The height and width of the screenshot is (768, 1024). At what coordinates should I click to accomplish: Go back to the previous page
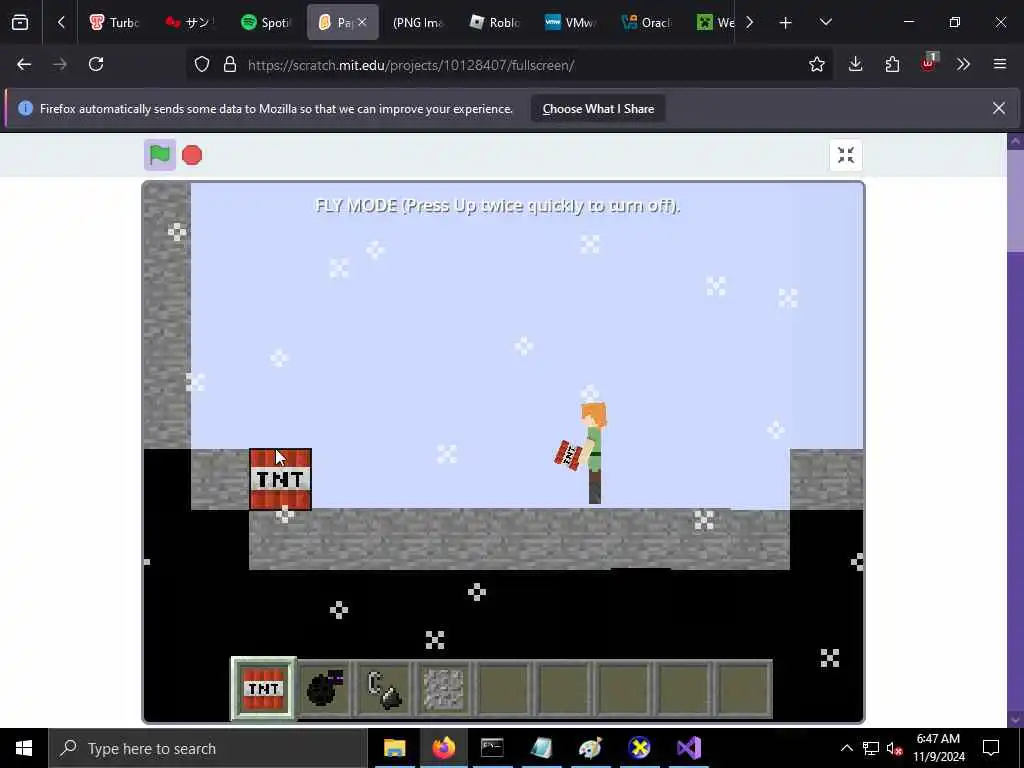(24, 64)
